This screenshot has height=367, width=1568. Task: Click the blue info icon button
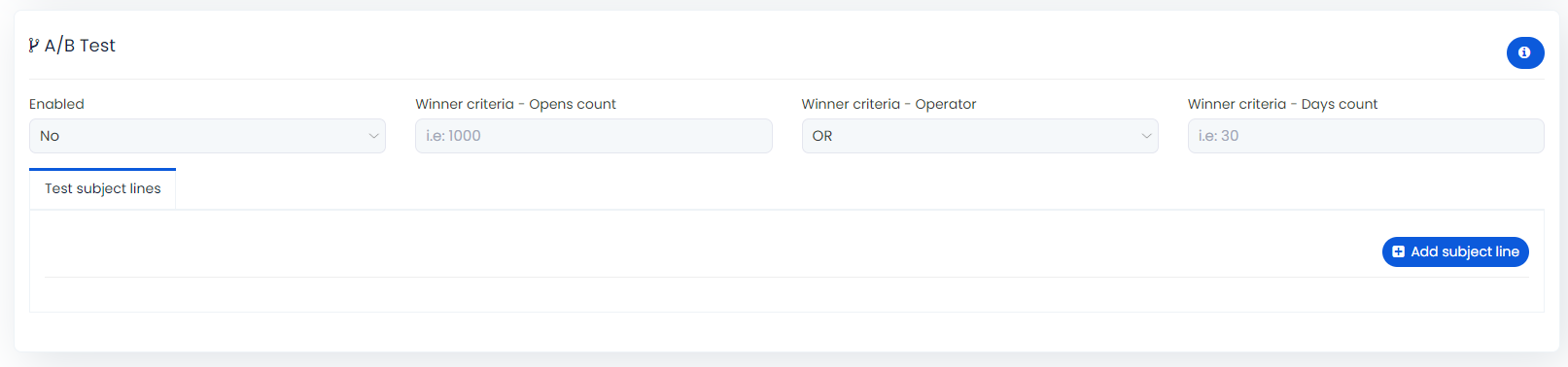click(1524, 52)
